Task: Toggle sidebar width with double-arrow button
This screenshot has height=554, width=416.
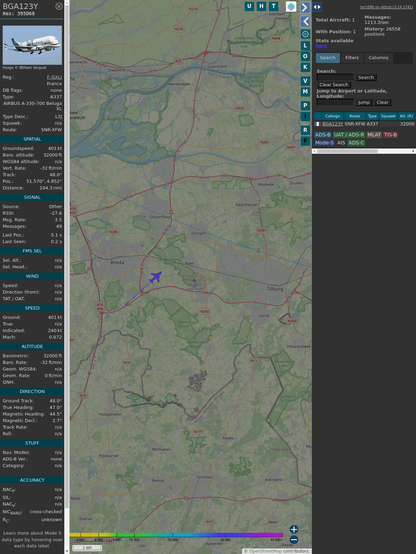Action: pos(317,7)
